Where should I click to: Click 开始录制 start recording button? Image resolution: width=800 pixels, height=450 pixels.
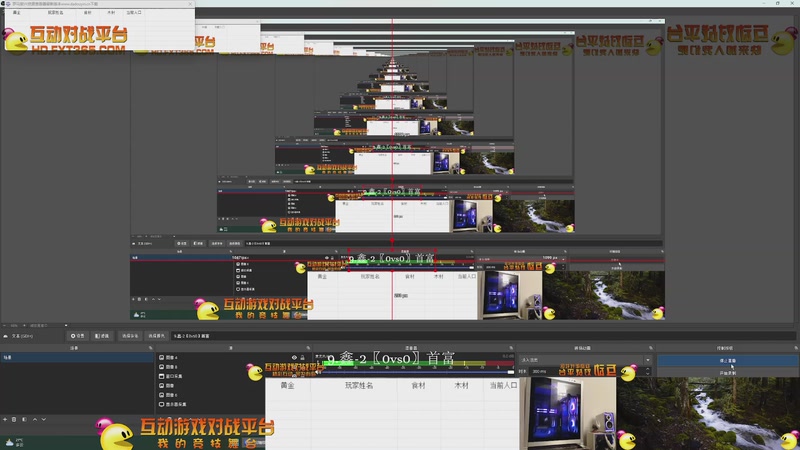[728, 373]
